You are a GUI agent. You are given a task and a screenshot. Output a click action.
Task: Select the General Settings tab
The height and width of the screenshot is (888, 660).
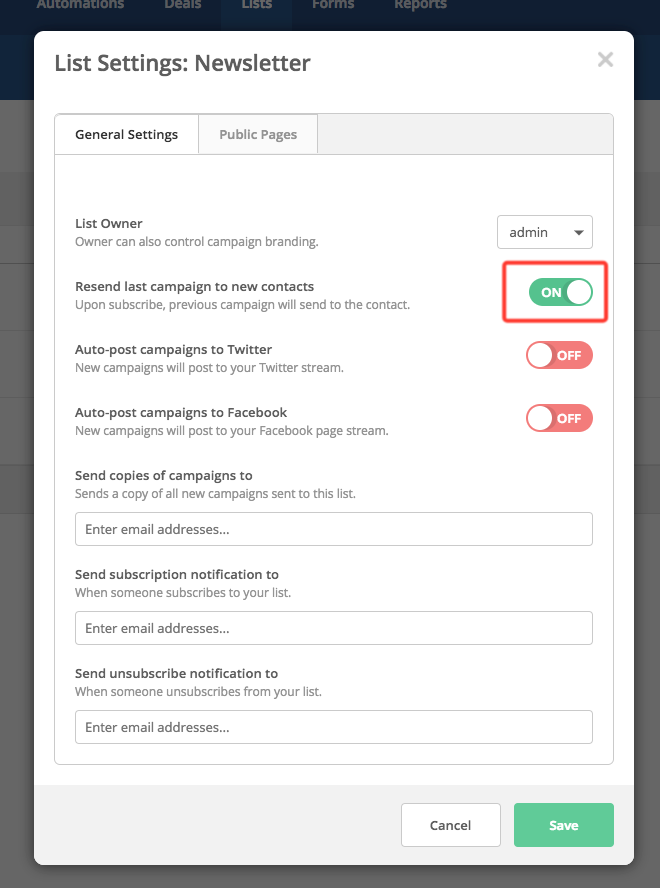pyautogui.click(x=126, y=134)
